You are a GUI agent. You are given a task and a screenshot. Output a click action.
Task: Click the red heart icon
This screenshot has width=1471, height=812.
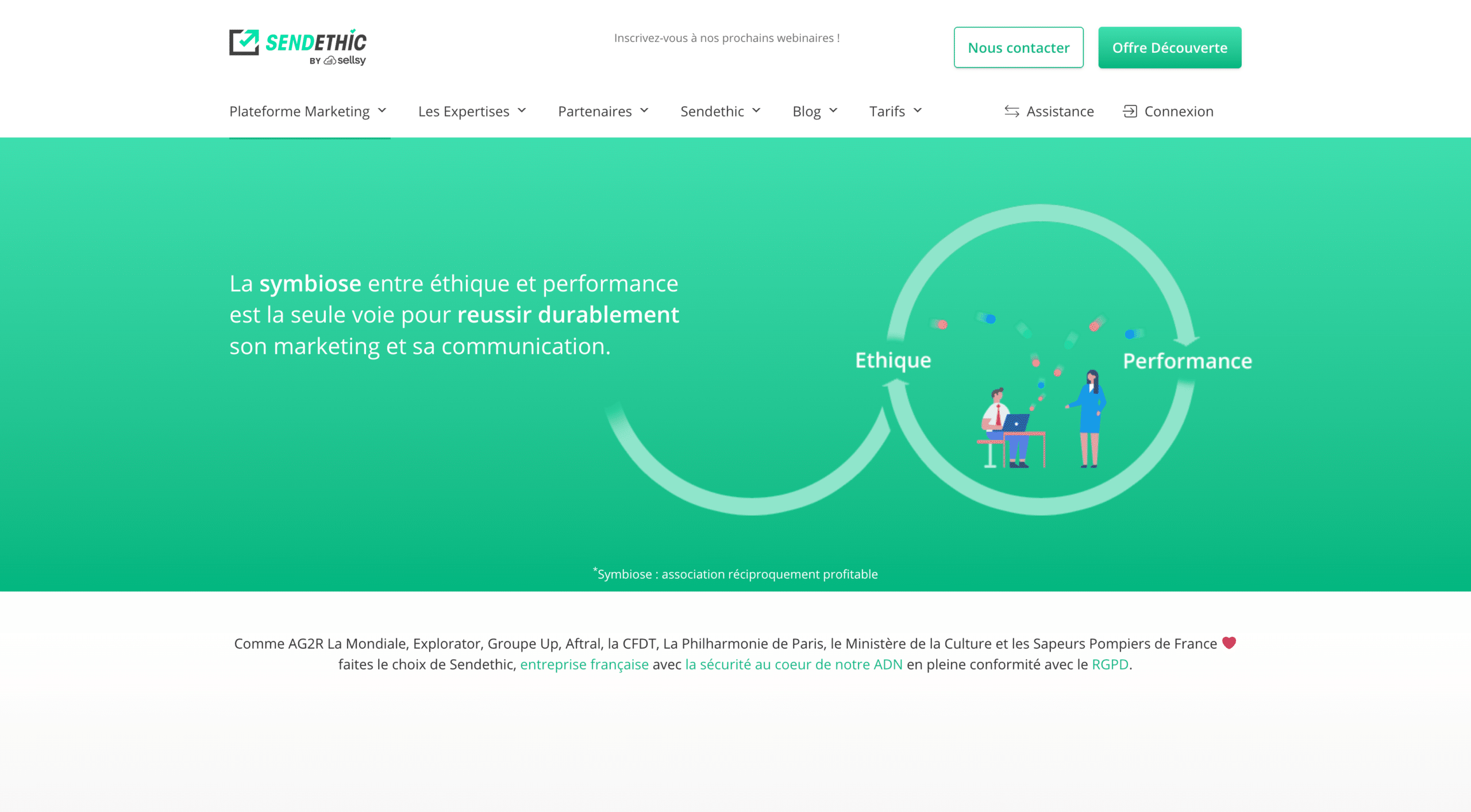[x=1229, y=643]
